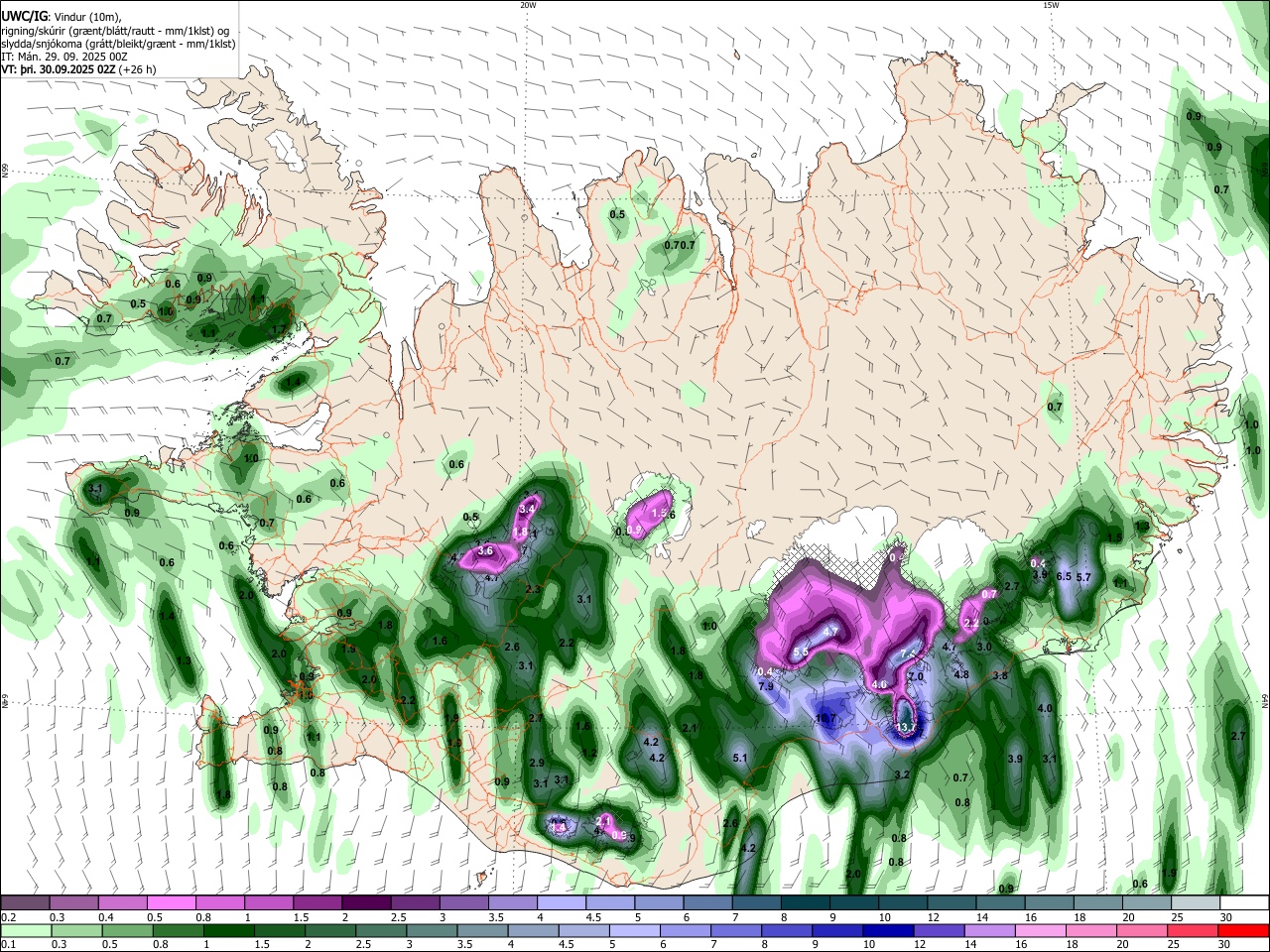Pick the light gray swatch labeled 25, upper legend row
Image resolution: width=1270 pixels, height=952 pixels.
[1194, 902]
